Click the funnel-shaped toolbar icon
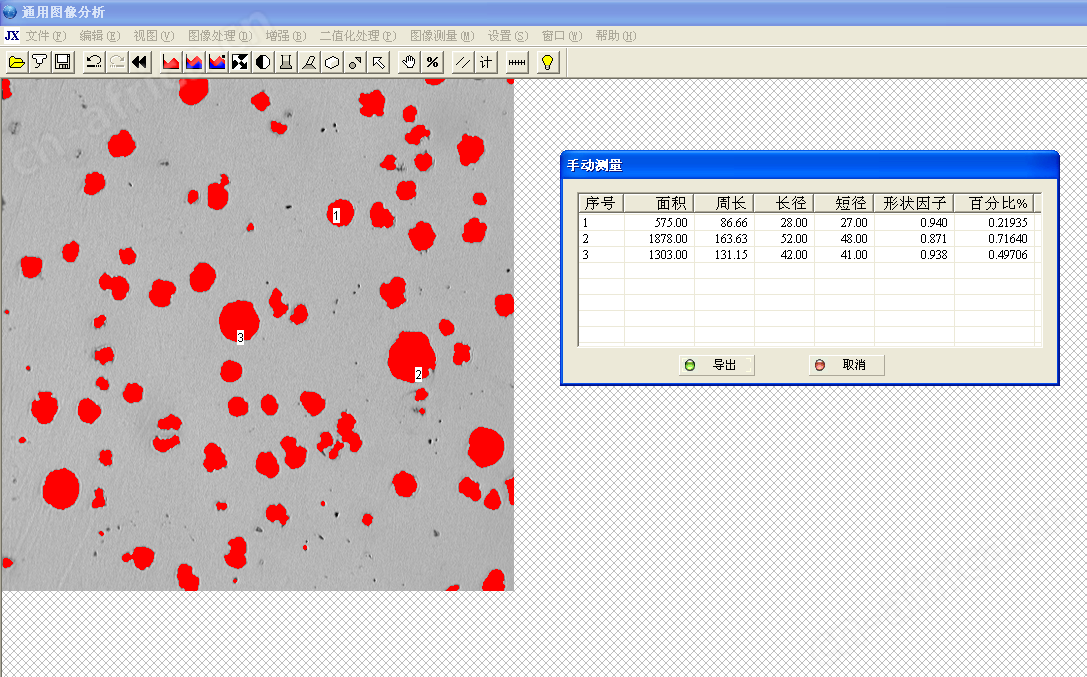 (x=40, y=62)
